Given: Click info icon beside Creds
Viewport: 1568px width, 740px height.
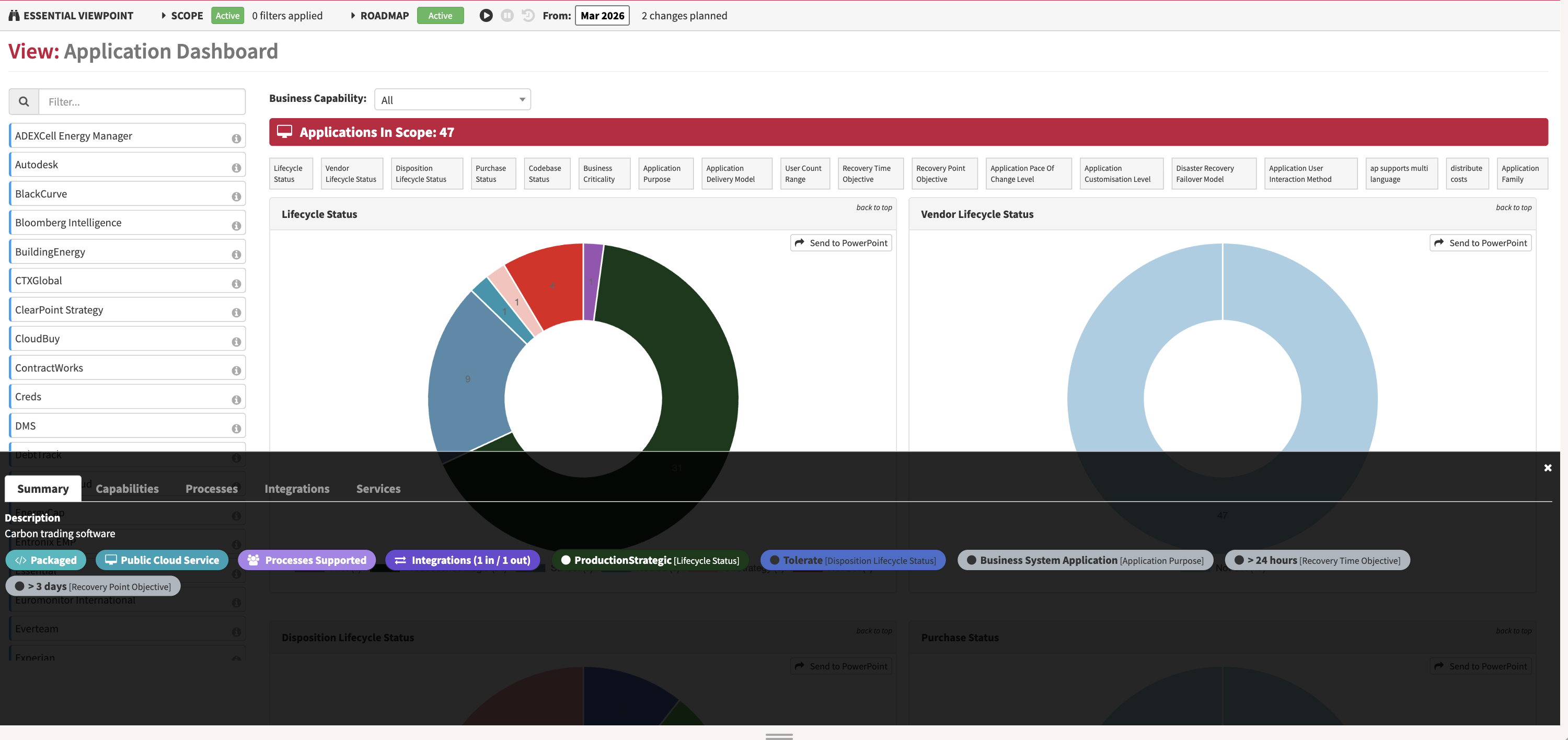Looking at the screenshot, I should (x=236, y=400).
